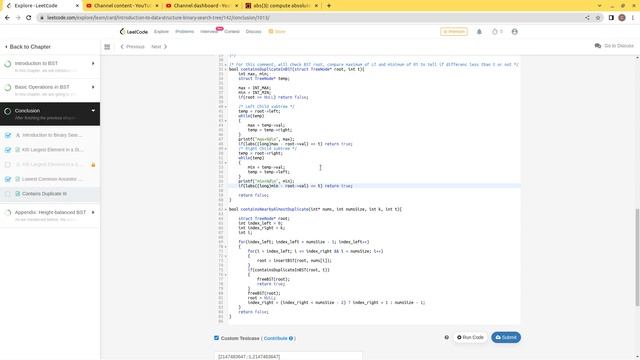Viewport: 640px width, 360px height.
Task: Go Back to Chapter
Action: (27, 47)
